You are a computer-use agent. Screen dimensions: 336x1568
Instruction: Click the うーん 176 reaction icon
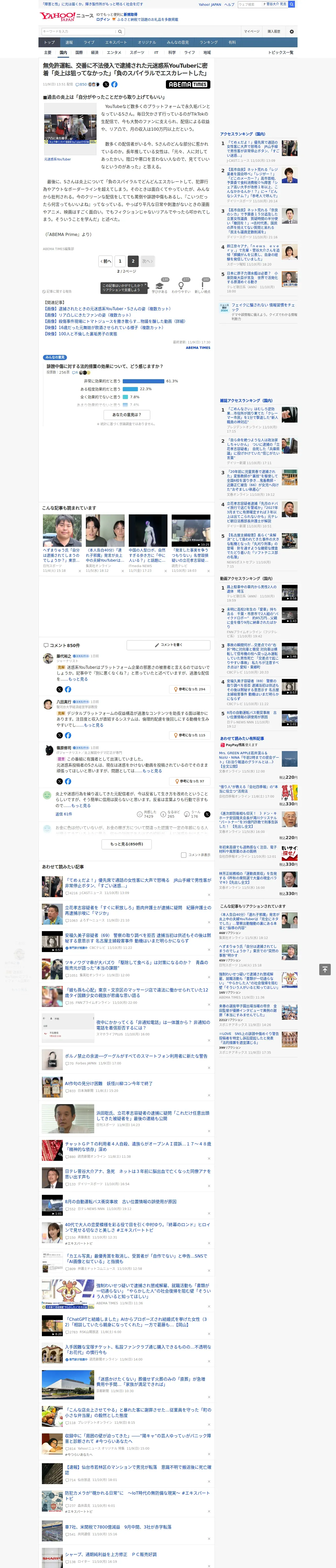click(x=187, y=814)
